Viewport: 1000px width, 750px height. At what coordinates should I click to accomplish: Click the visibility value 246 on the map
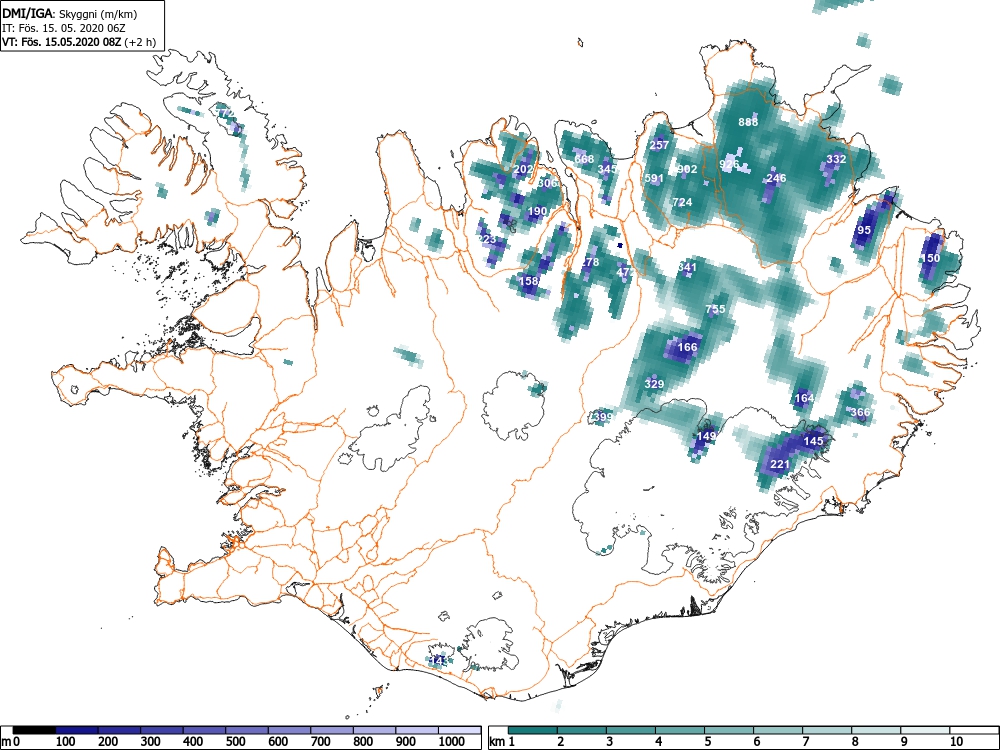[776, 179]
